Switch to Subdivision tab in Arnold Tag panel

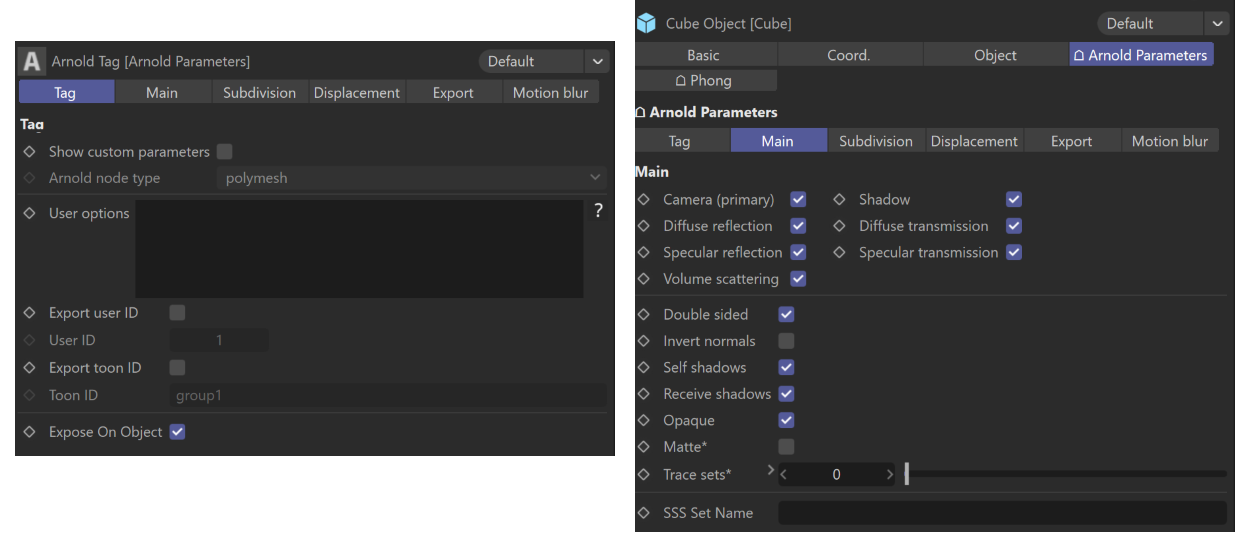click(x=259, y=92)
